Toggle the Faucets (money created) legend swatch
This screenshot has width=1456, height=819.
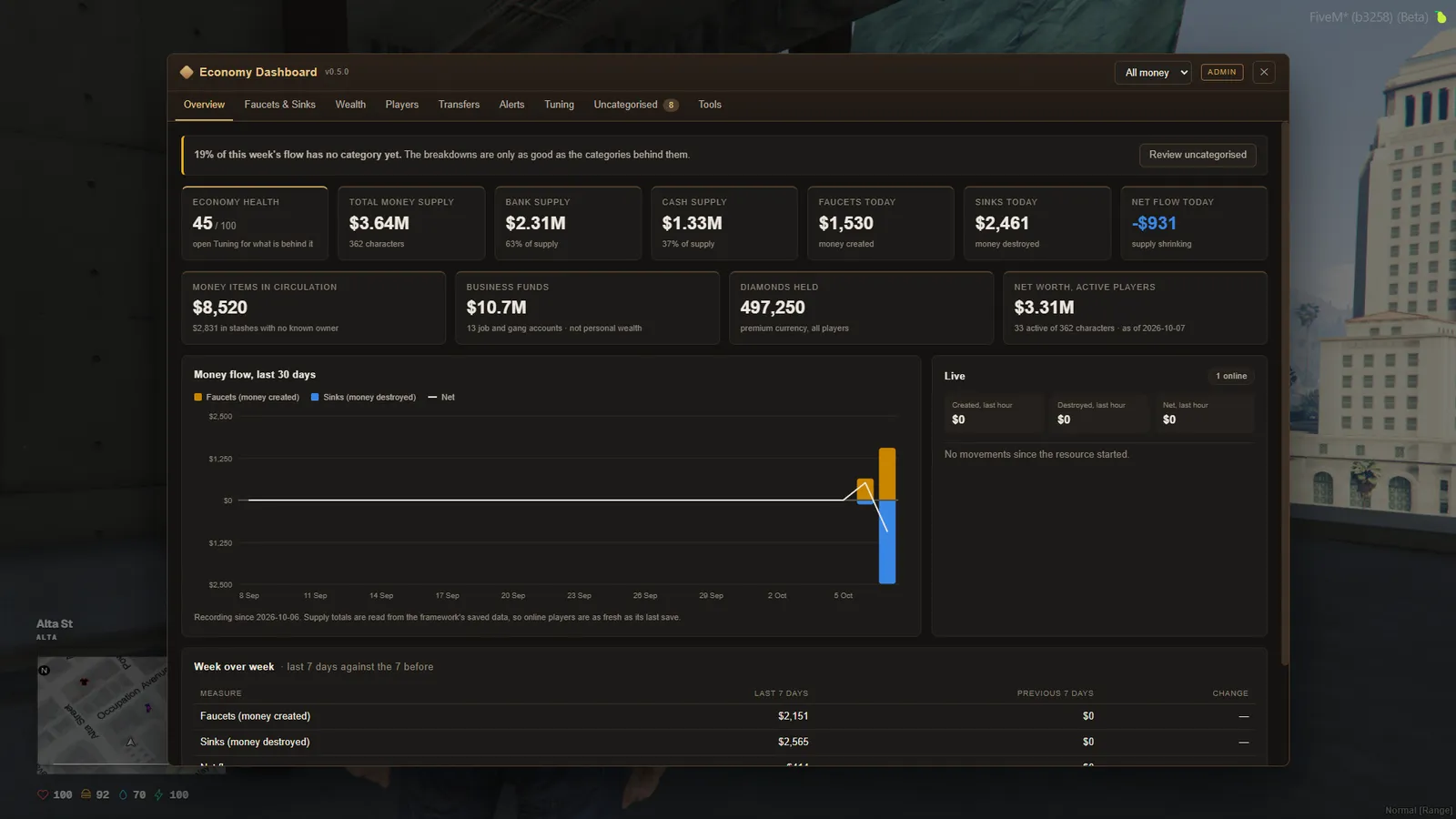click(198, 397)
